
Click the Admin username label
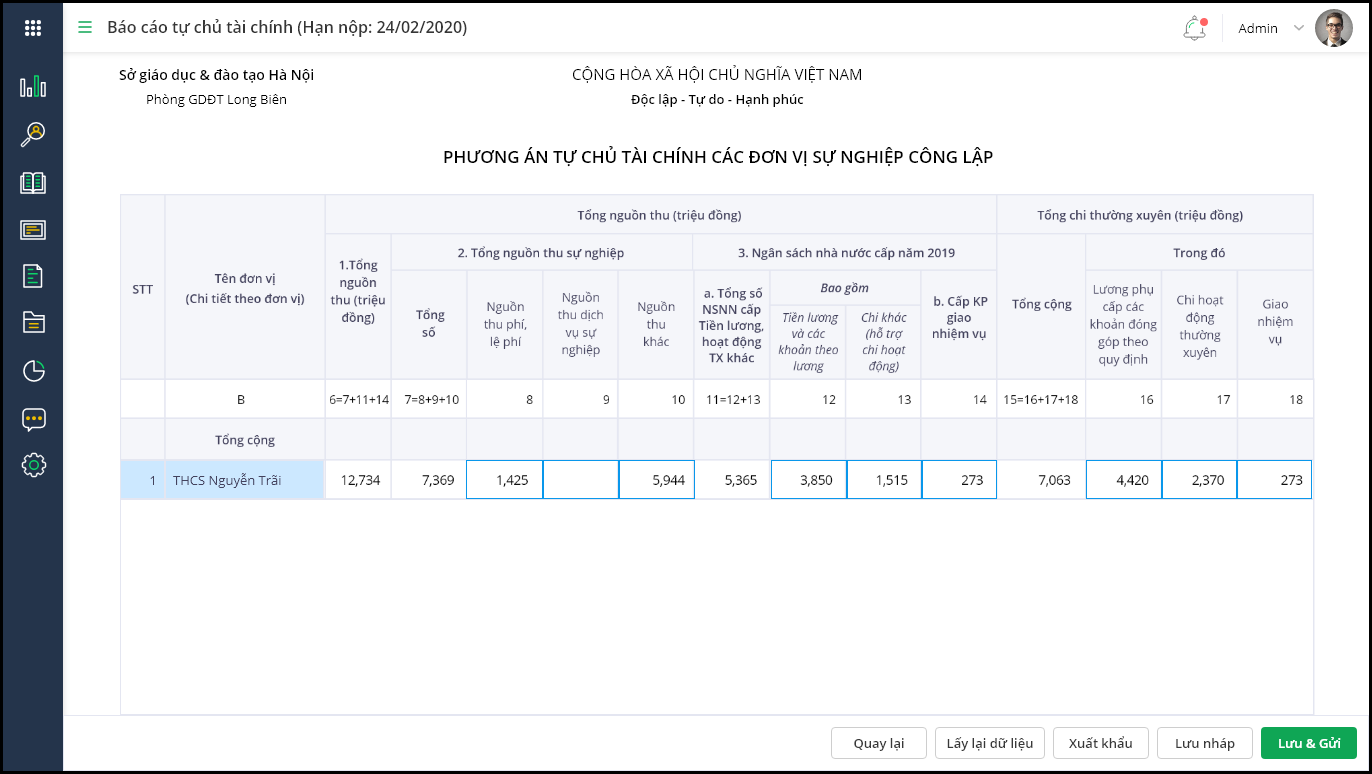click(x=1258, y=28)
